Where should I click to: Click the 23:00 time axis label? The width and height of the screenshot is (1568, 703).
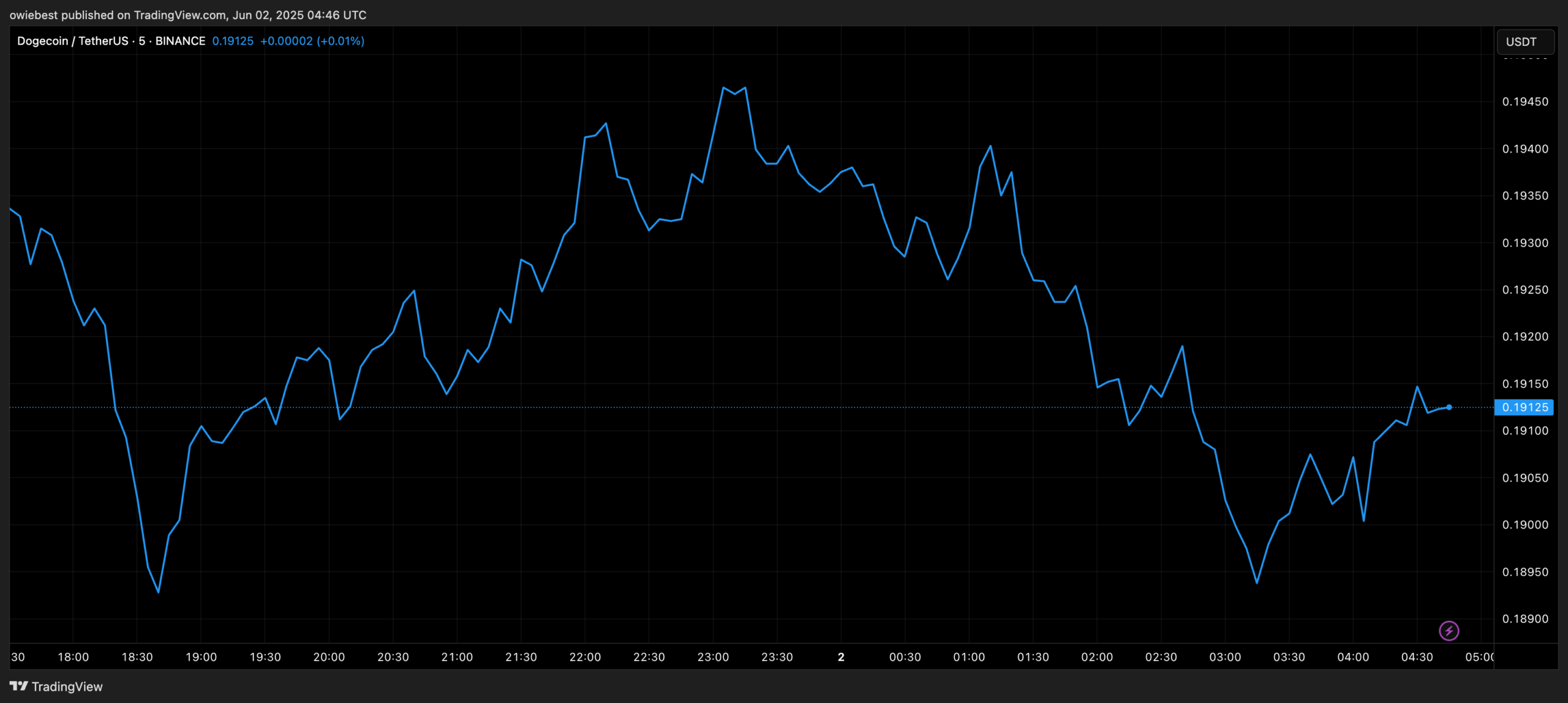[x=713, y=657]
